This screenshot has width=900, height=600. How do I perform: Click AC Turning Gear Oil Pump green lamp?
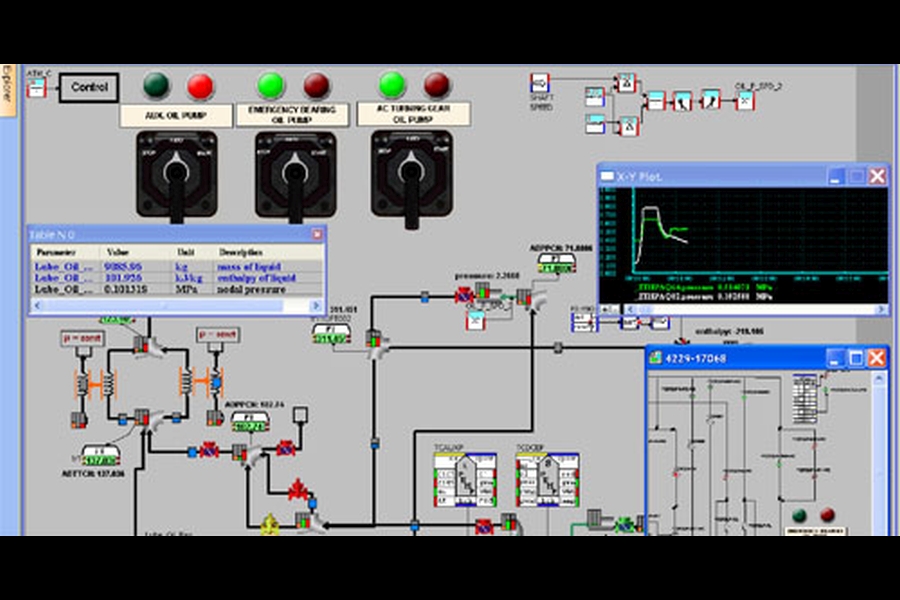coord(392,84)
